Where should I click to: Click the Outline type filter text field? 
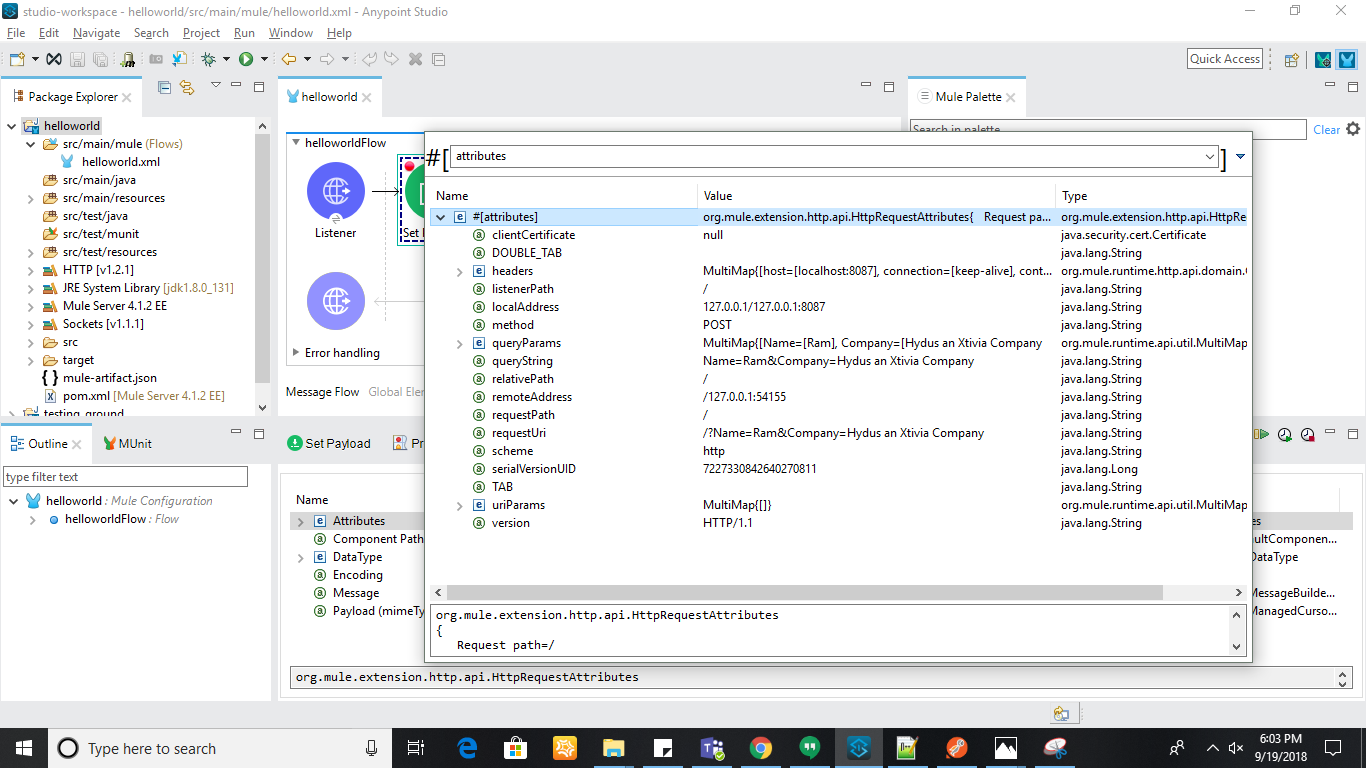pyautogui.click(x=125, y=477)
